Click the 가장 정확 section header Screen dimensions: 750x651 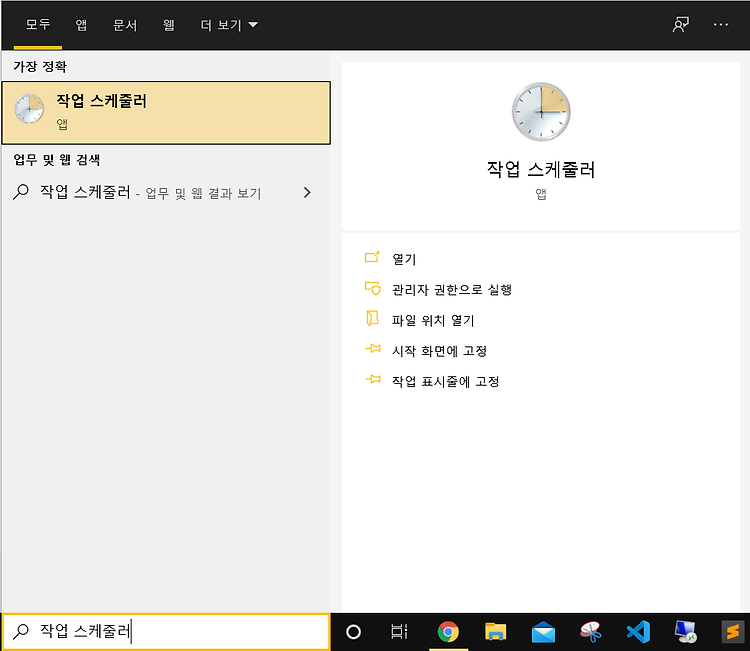tap(40, 66)
